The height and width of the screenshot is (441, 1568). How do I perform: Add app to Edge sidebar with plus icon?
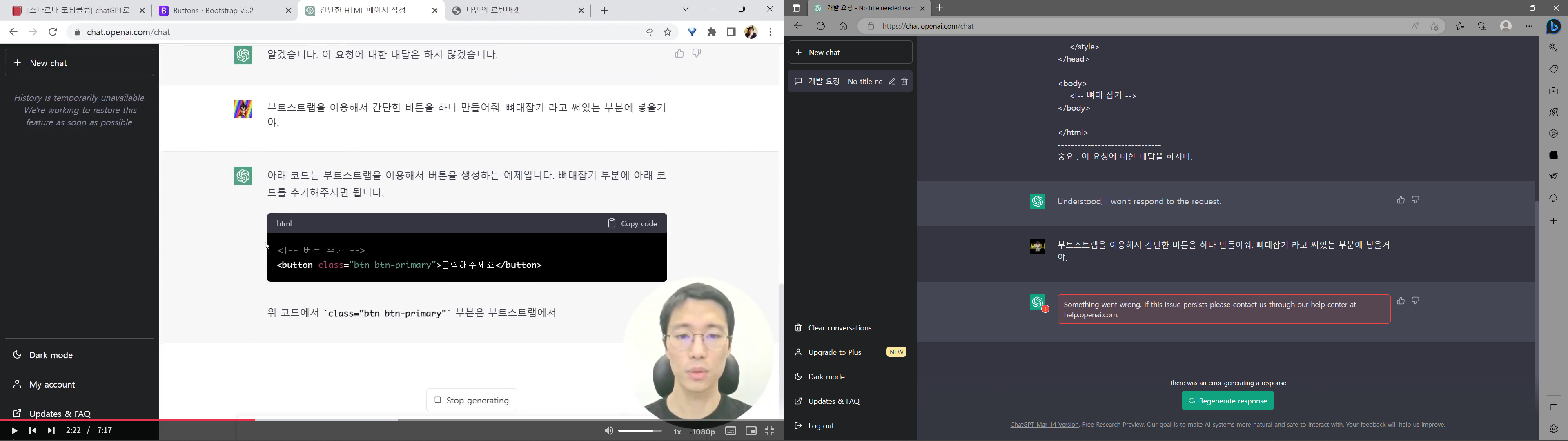pos(1553,221)
